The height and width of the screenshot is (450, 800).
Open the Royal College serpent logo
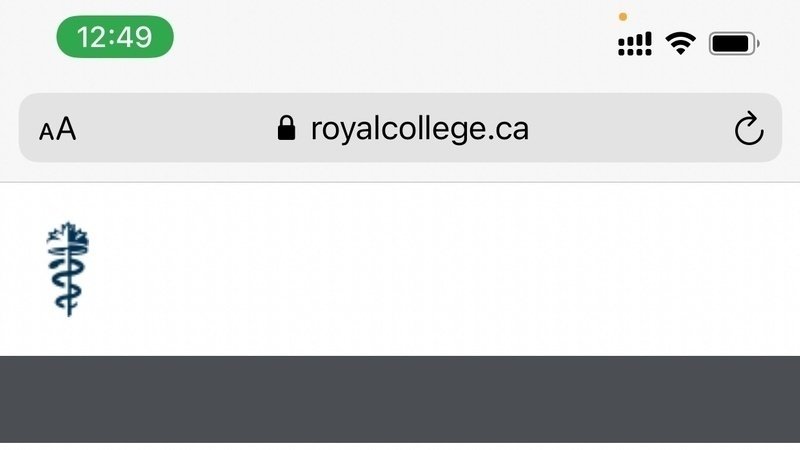tap(68, 269)
